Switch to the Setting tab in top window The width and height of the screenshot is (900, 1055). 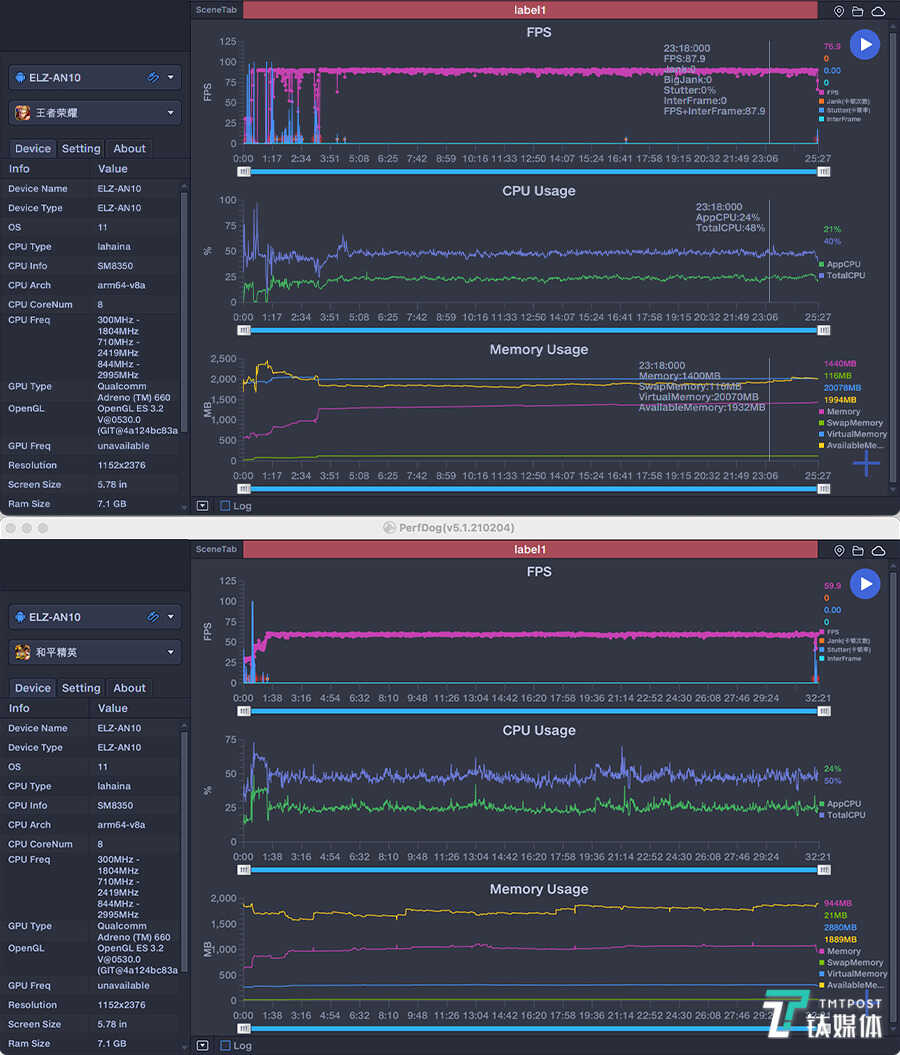click(81, 149)
